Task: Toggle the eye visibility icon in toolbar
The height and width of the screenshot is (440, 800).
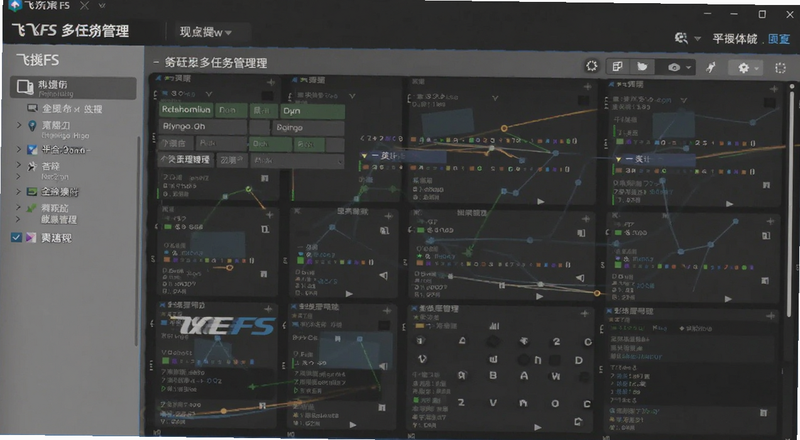Action: point(674,67)
